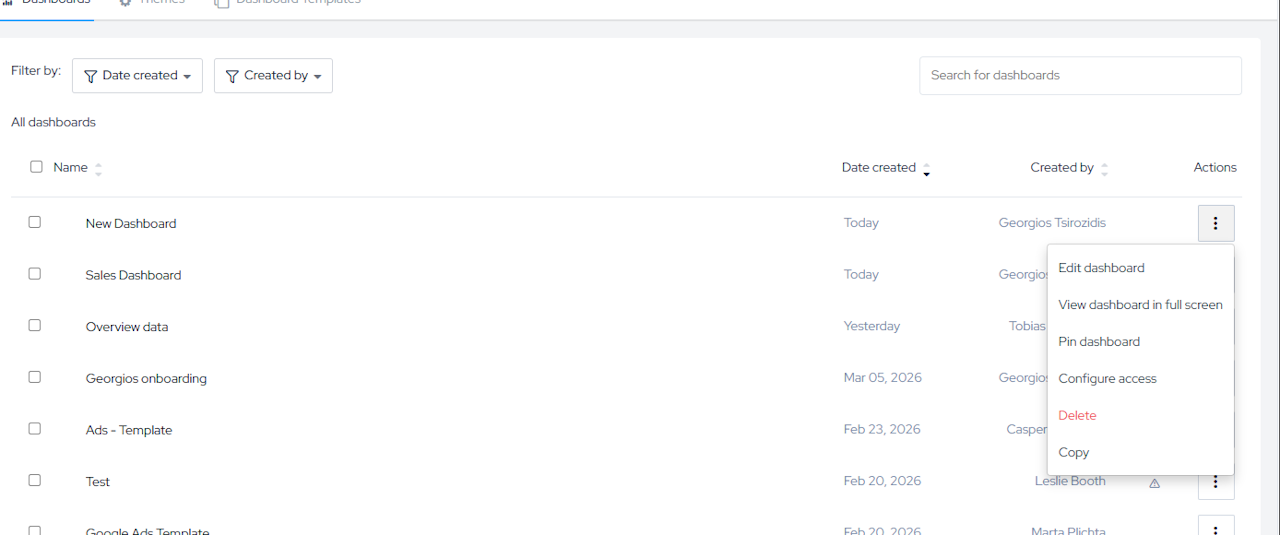The width and height of the screenshot is (1280, 535).
Task: Open the Georgios onboarding dashboard
Action: (x=146, y=378)
